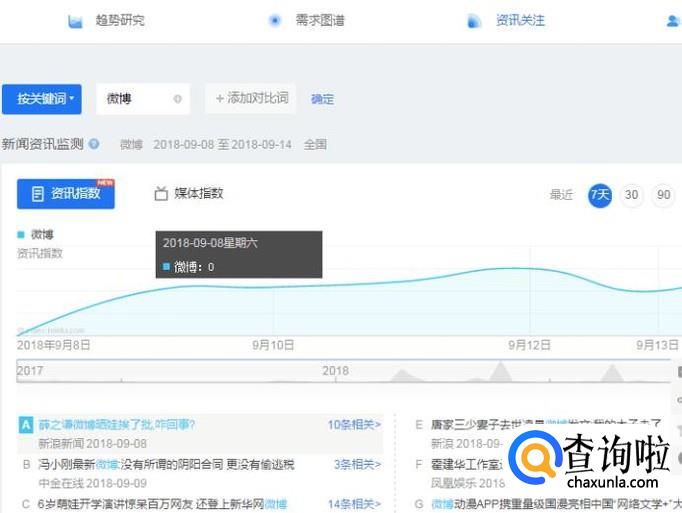Click the TV icon beside 媒体指数

click(161, 194)
